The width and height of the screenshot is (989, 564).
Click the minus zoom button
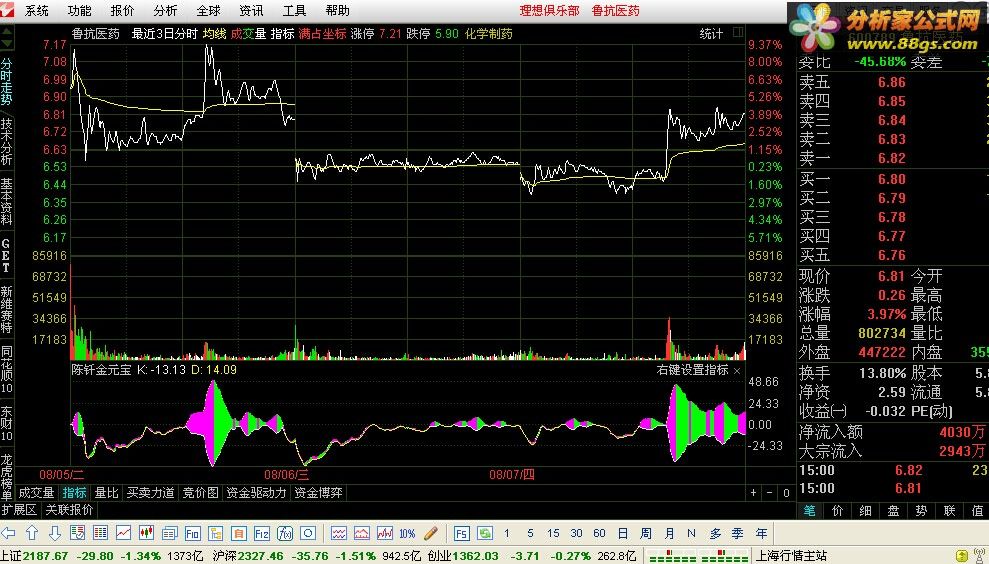pos(770,493)
